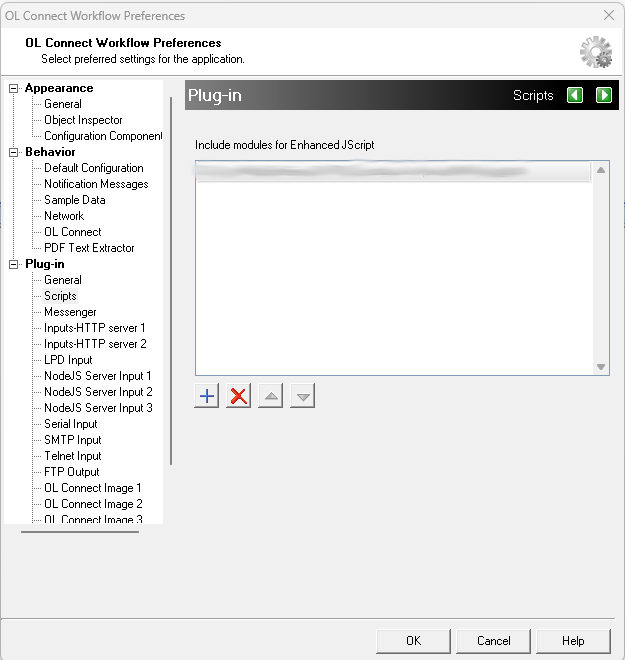Open PDF Text Extractor settings
625x660 pixels.
[x=89, y=248]
